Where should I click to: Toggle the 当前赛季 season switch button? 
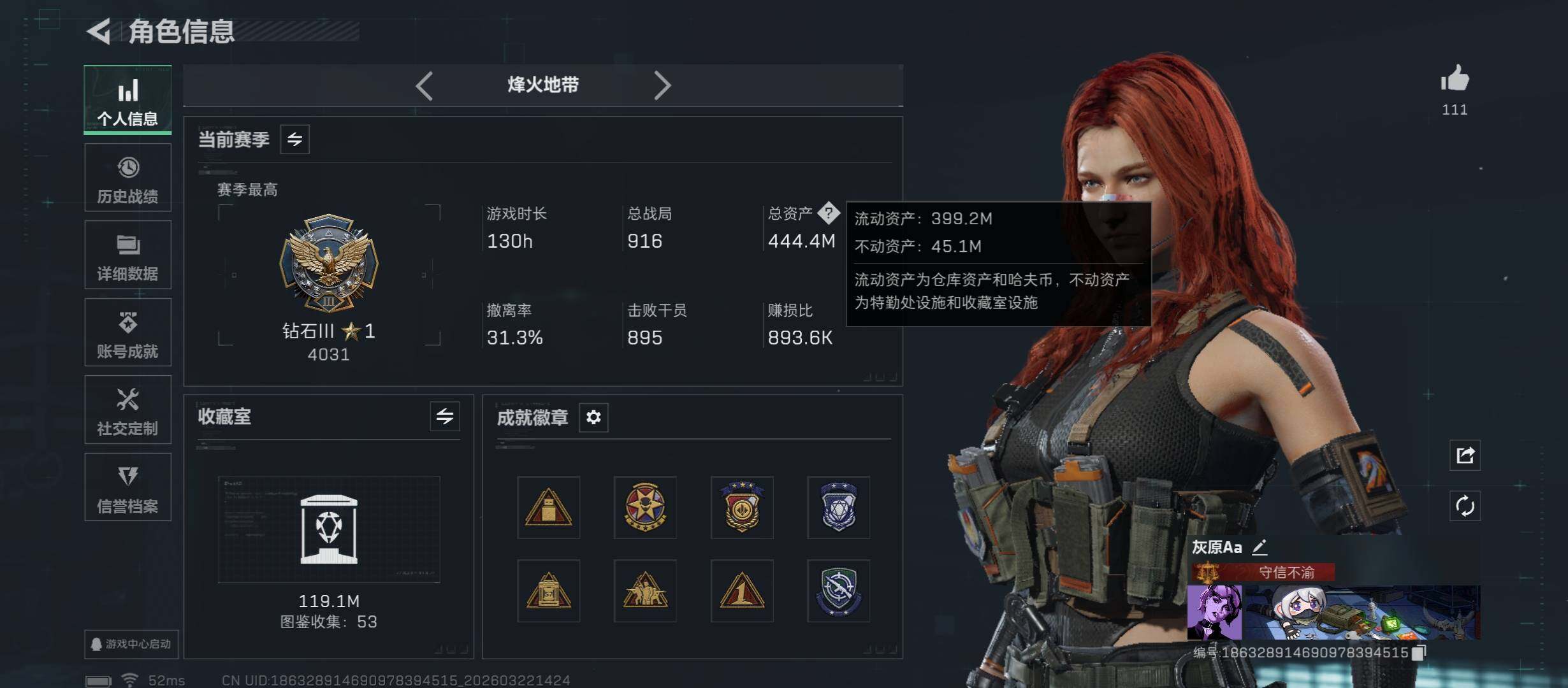[x=294, y=139]
